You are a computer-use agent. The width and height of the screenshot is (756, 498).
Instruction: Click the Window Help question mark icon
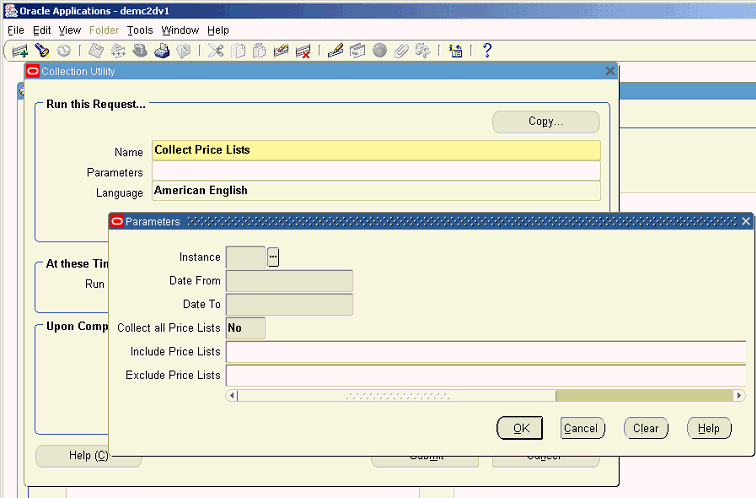tap(487, 50)
